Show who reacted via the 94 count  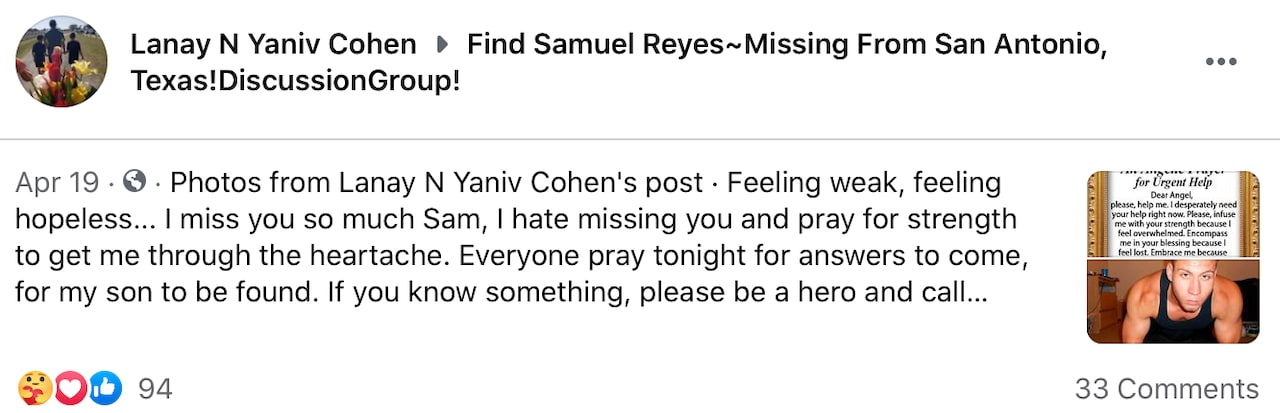coord(155,388)
